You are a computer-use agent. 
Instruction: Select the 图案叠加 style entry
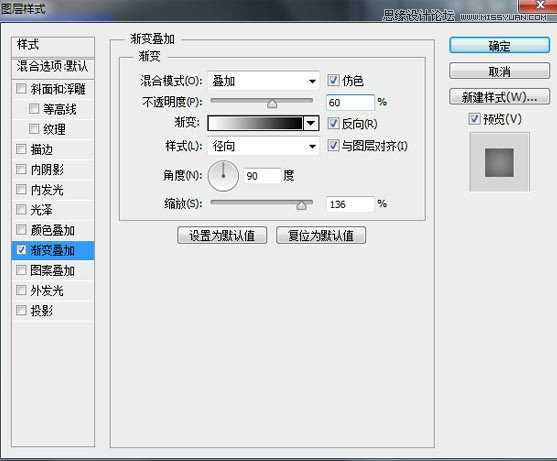pos(52,271)
